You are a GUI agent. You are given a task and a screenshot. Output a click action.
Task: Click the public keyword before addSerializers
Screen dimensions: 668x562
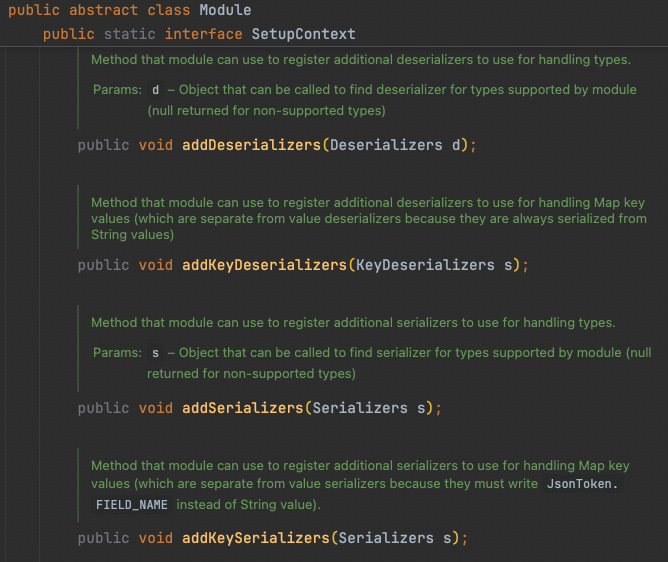tap(103, 408)
